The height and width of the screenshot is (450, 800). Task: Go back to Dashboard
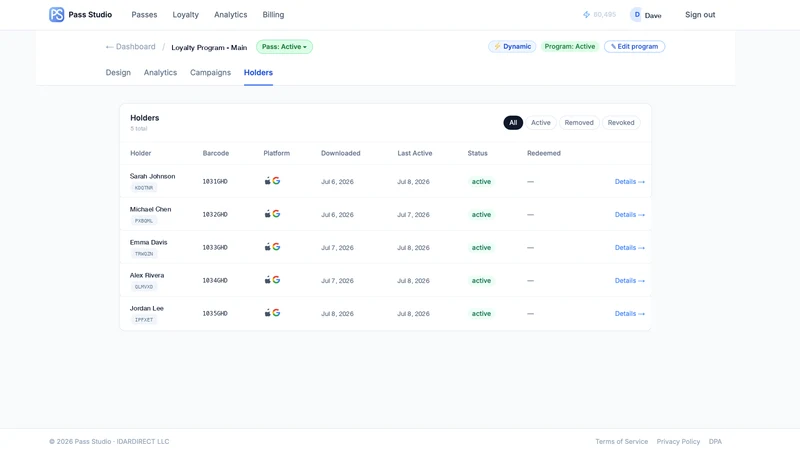(130, 46)
